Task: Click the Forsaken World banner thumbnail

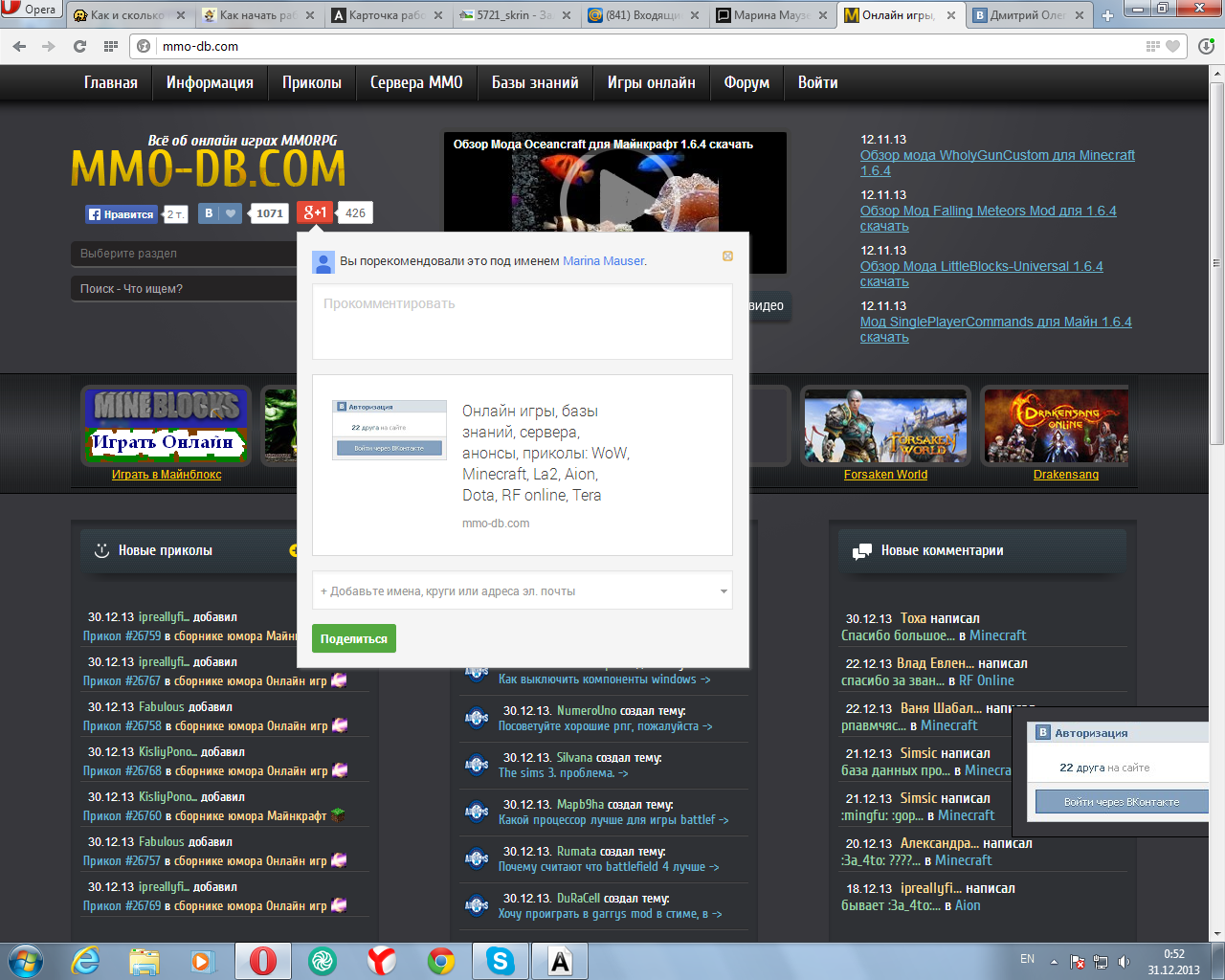Action: click(886, 426)
